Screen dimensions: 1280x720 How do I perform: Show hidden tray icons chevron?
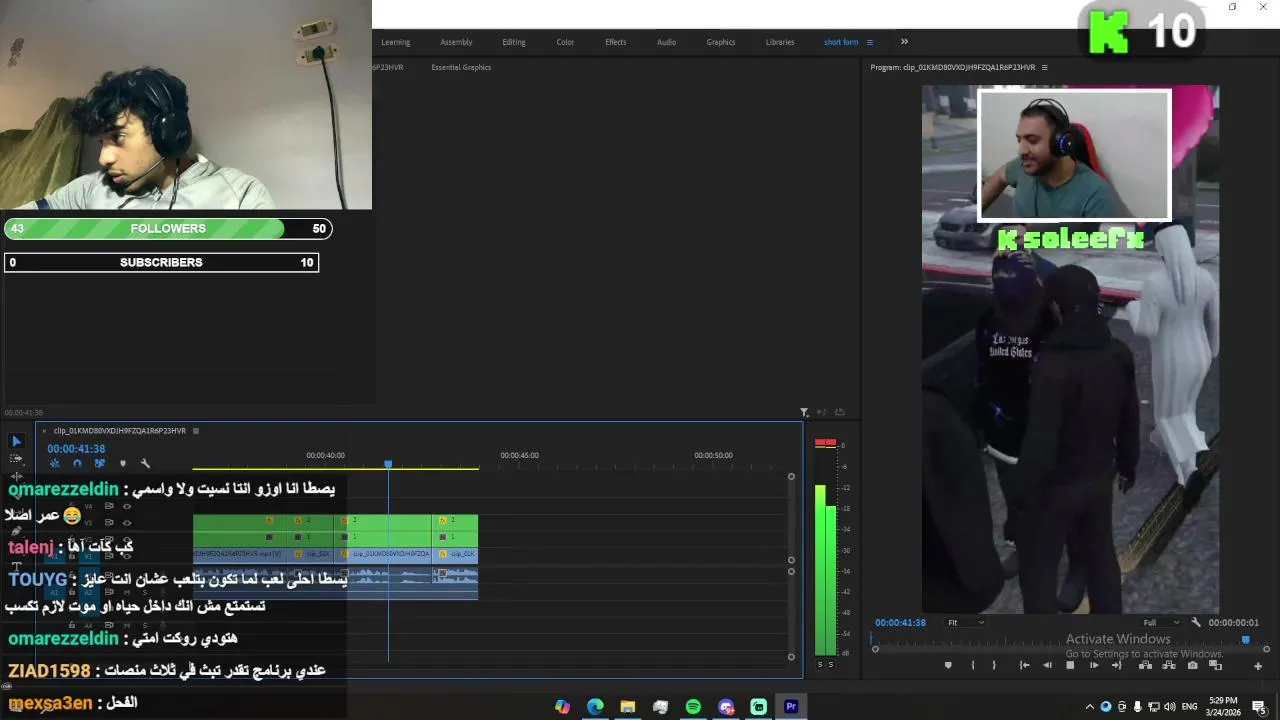tap(1090, 707)
